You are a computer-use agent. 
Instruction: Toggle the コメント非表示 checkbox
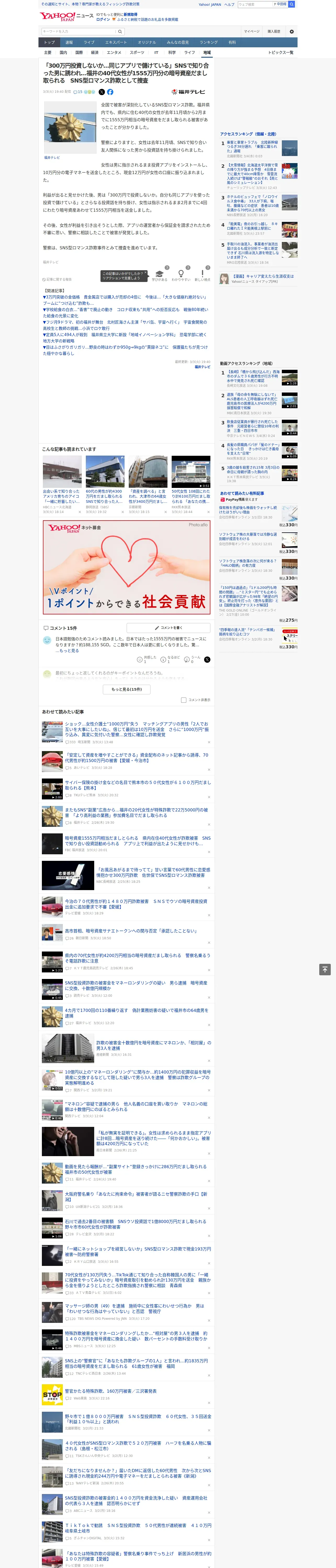coord(183,700)
